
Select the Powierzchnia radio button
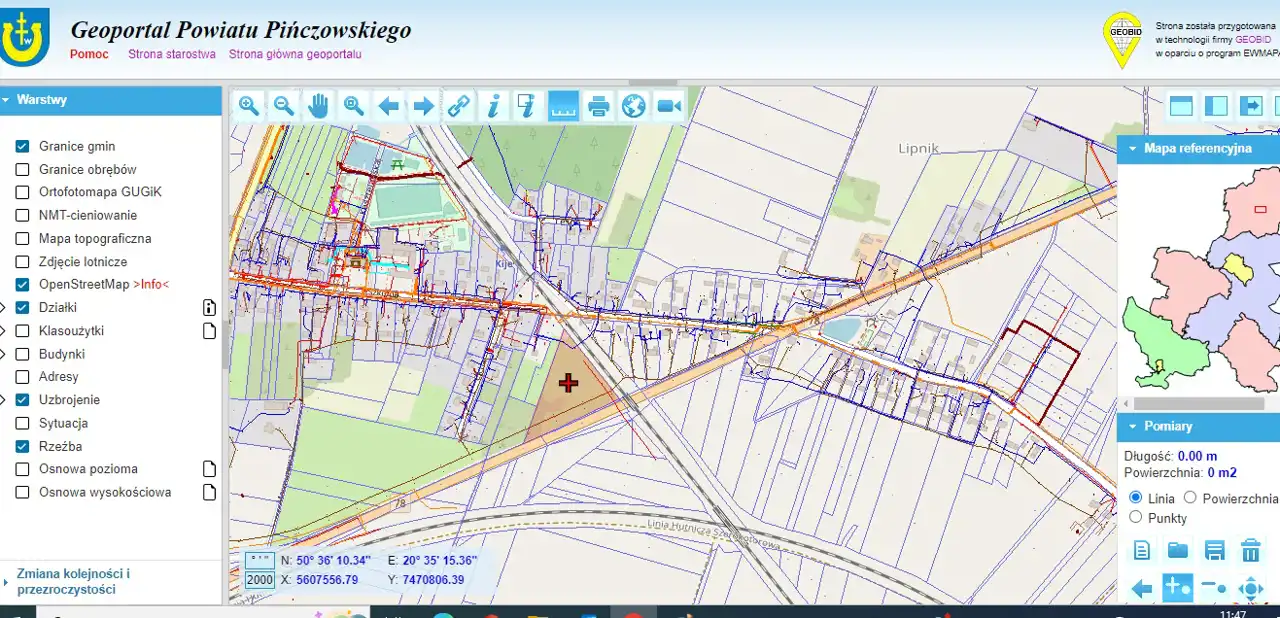click(1190, 498)
